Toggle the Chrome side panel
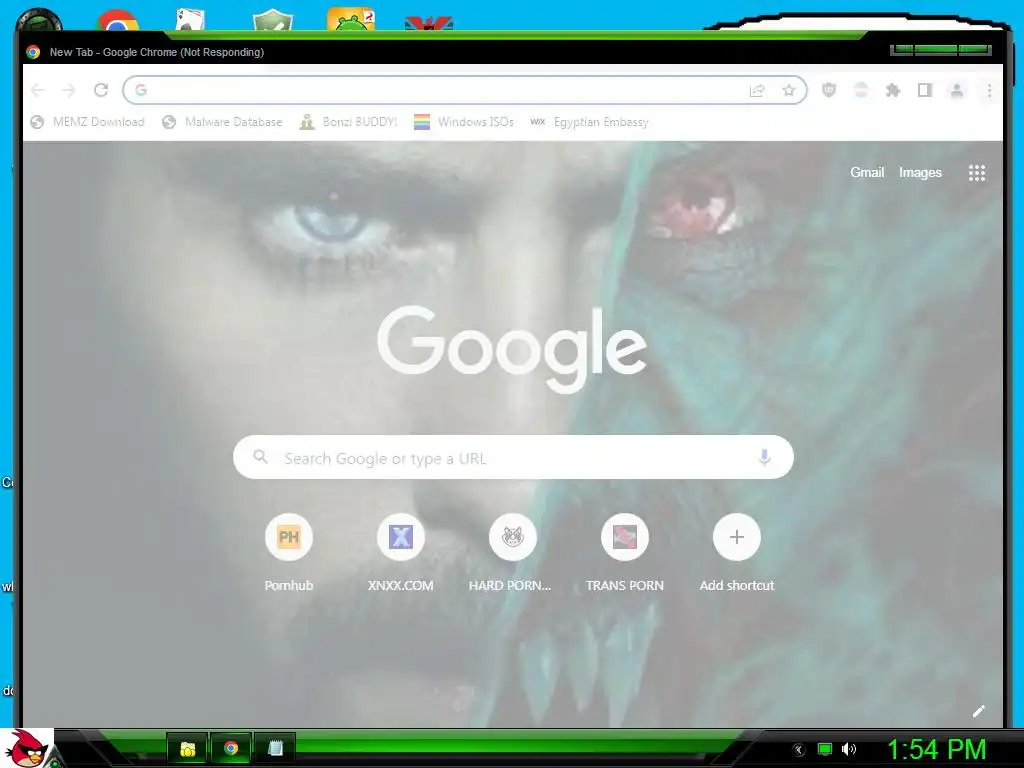Image resolution: width=1024 pixels, height=768 pixels. [925, 90]
